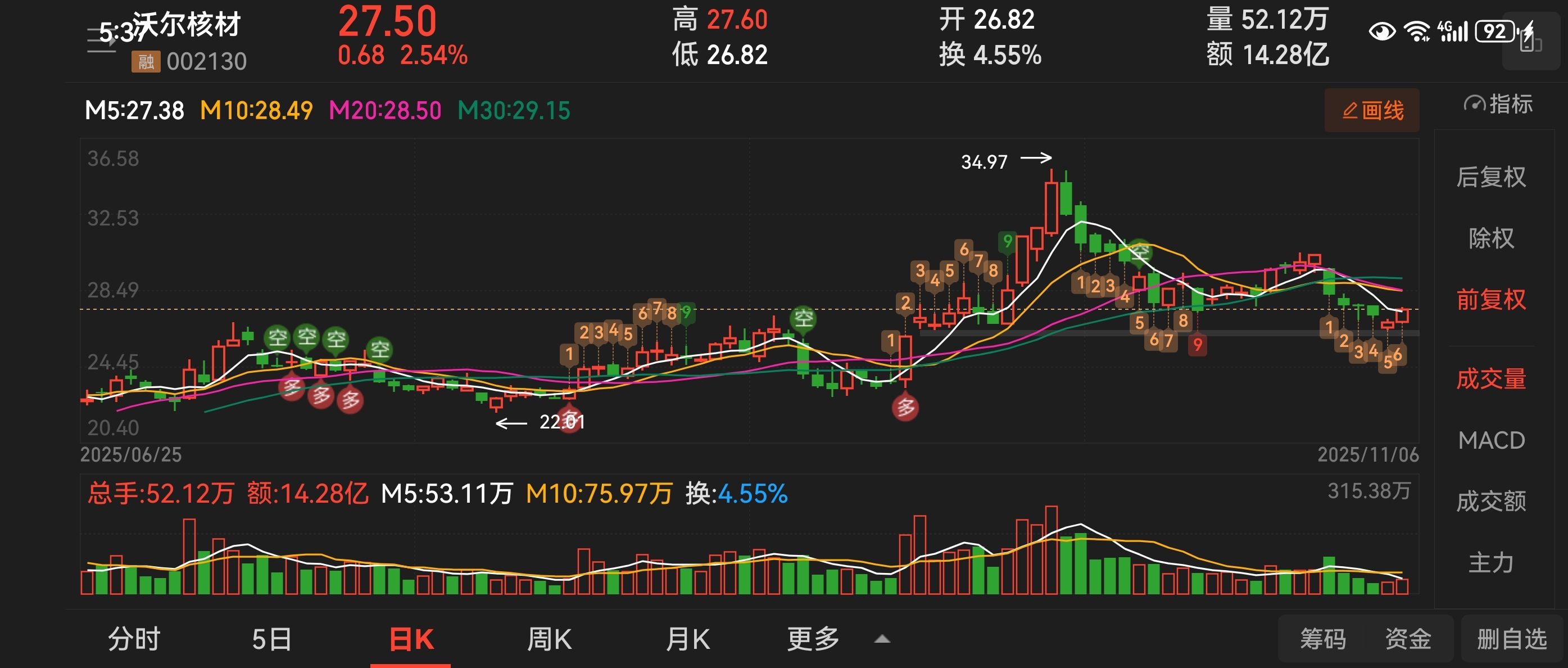Tap the rotate screen icon at top right
The width and height of the screenshot is (1568, 668).
click(x=1530, y=42)
